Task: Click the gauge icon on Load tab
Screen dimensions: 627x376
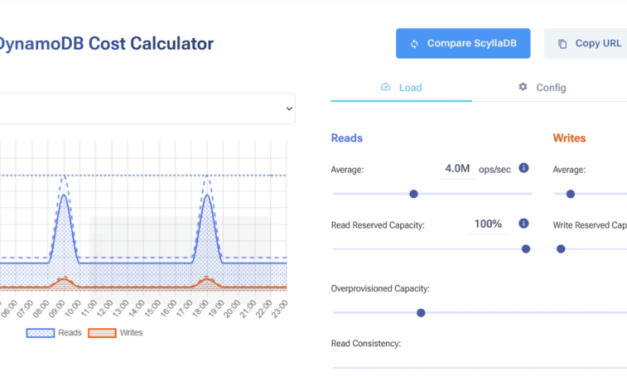Action: tap(385, 87)
